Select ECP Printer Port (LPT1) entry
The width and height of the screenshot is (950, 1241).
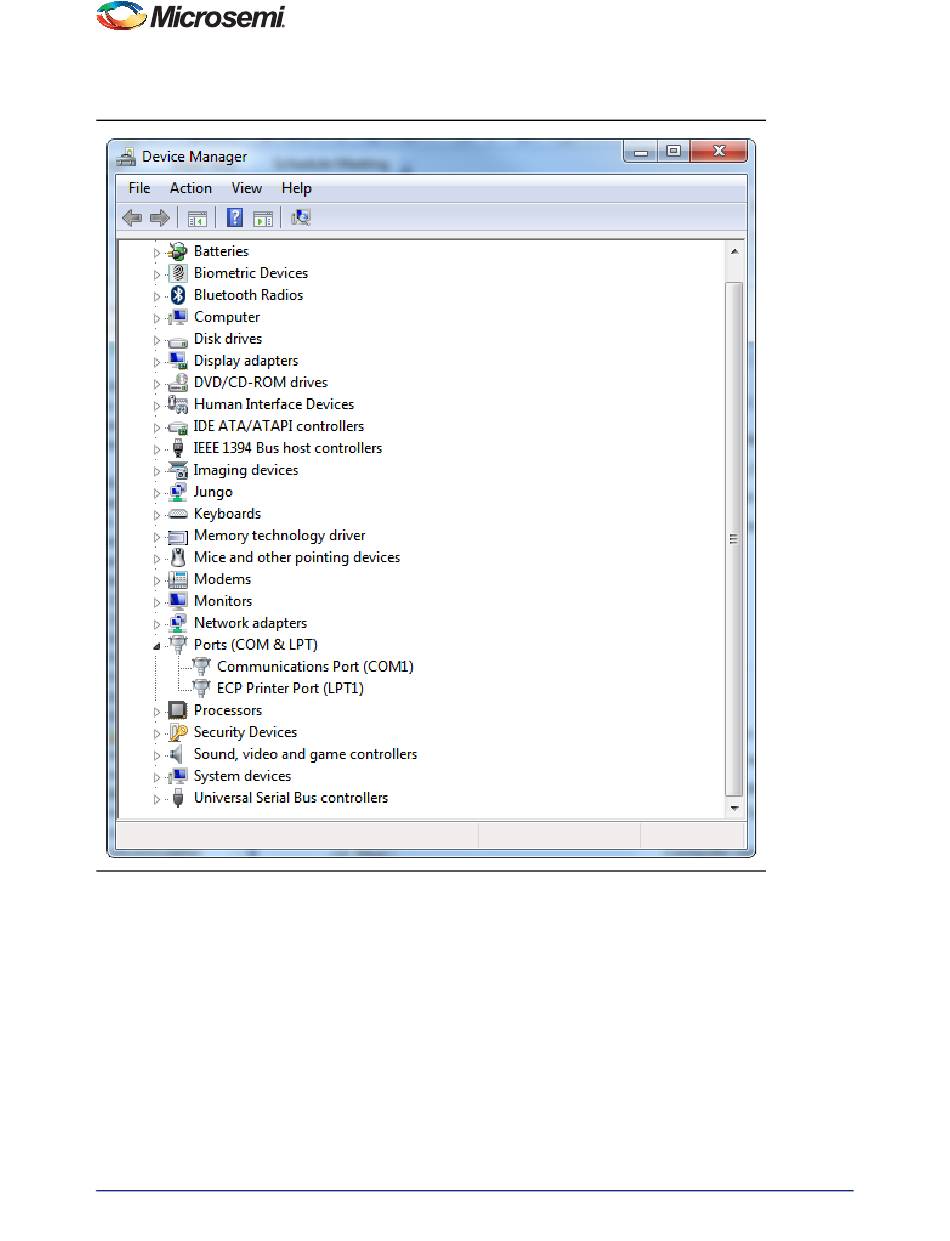pyautogui.click(x=290, y=688)
